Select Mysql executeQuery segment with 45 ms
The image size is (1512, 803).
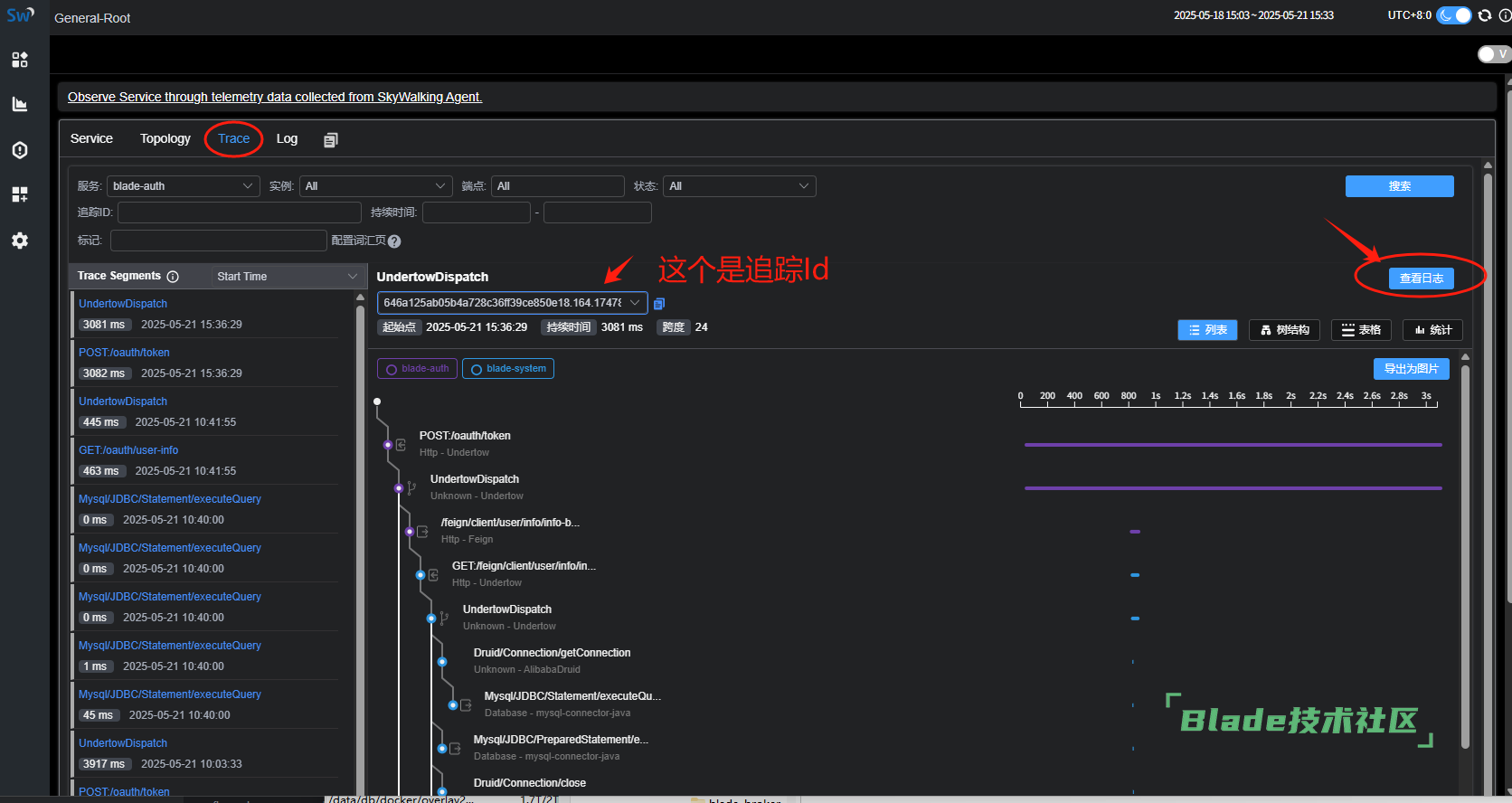coord(205,704)
